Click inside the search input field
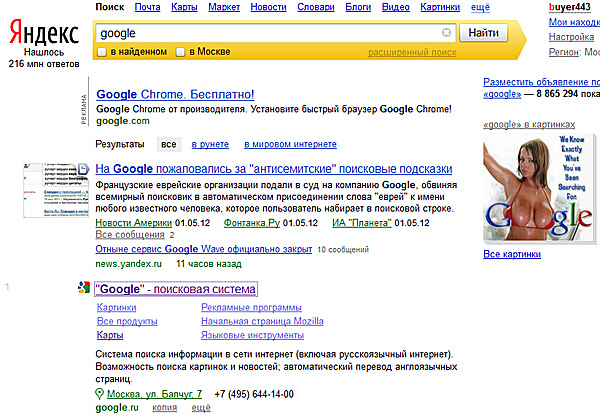This screenshot has height=415, width=600. click(x=268, y=33)
